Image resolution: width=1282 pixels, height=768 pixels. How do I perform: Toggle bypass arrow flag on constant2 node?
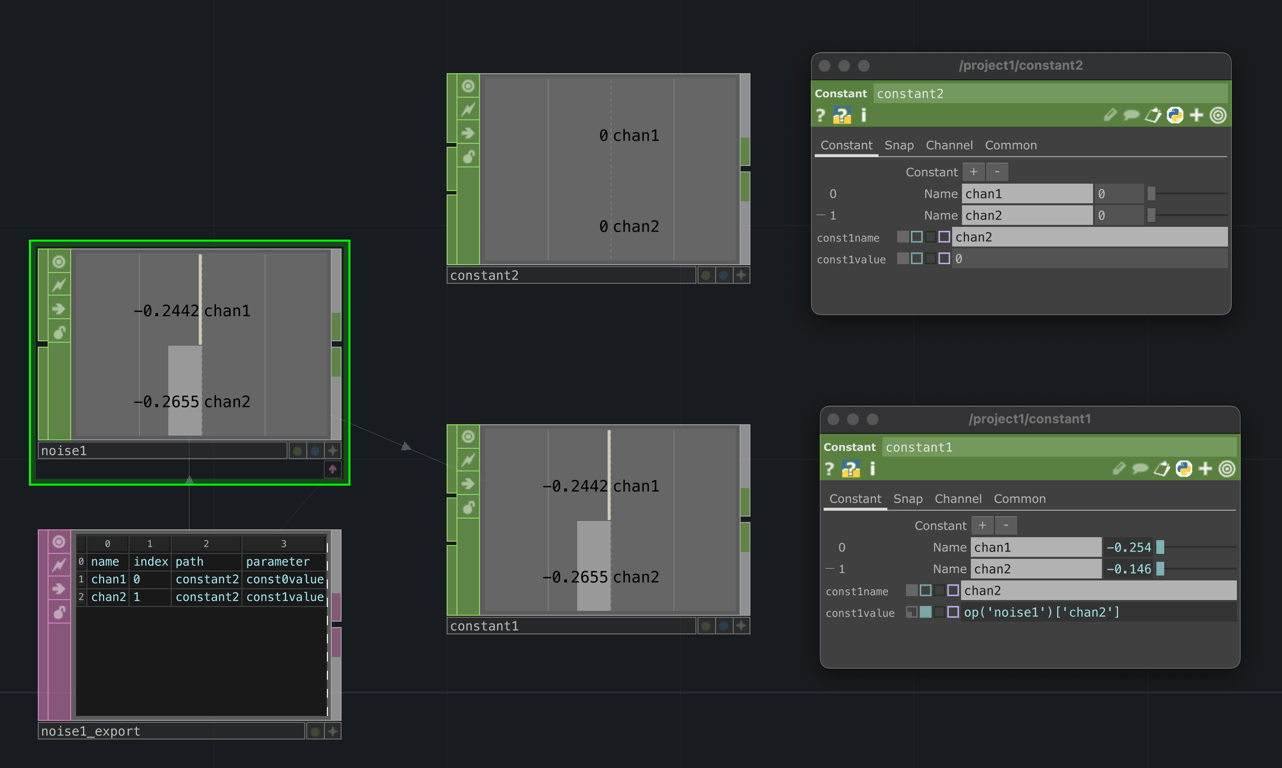coord(468,133)
